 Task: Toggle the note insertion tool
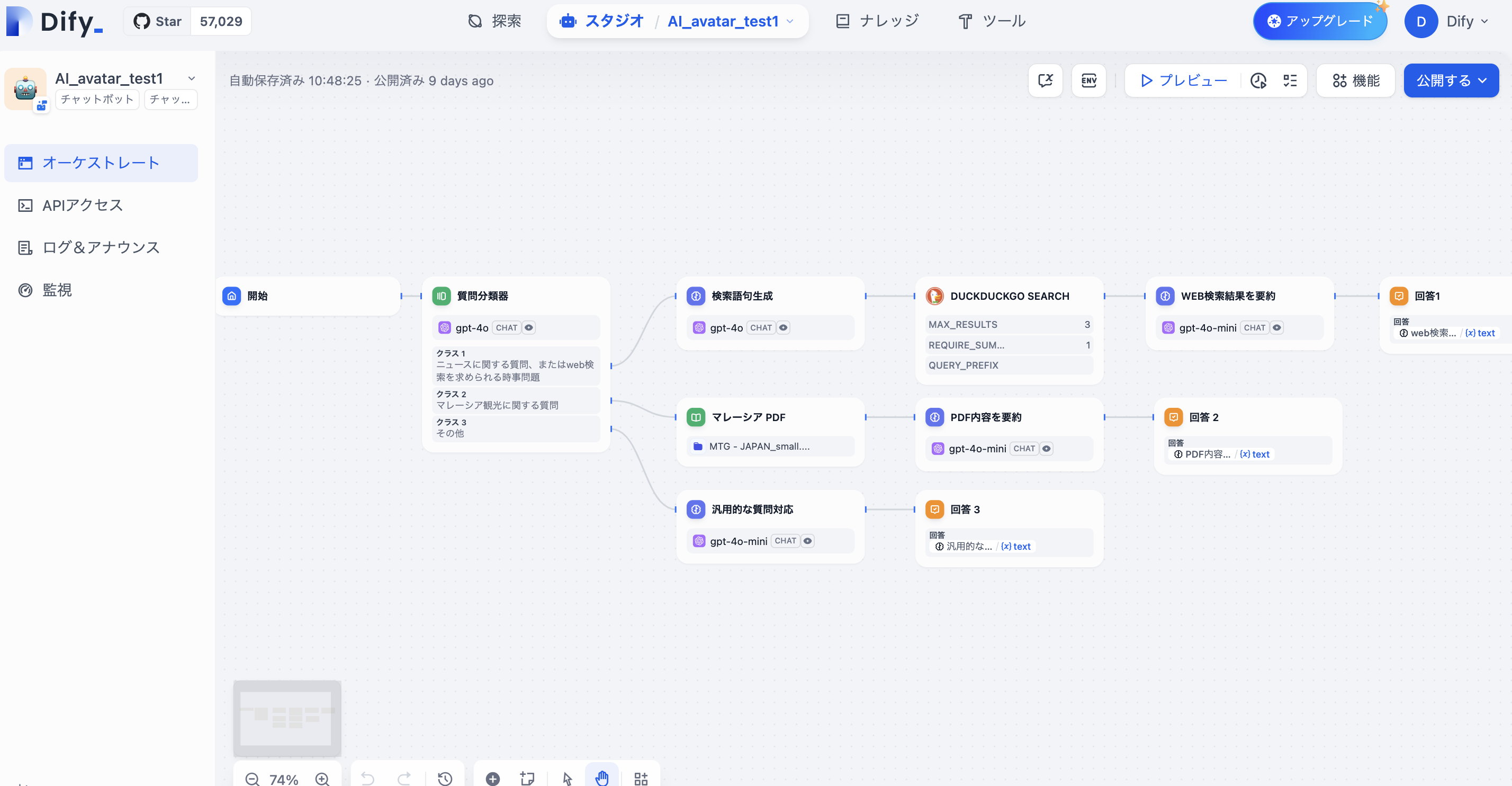526,779
